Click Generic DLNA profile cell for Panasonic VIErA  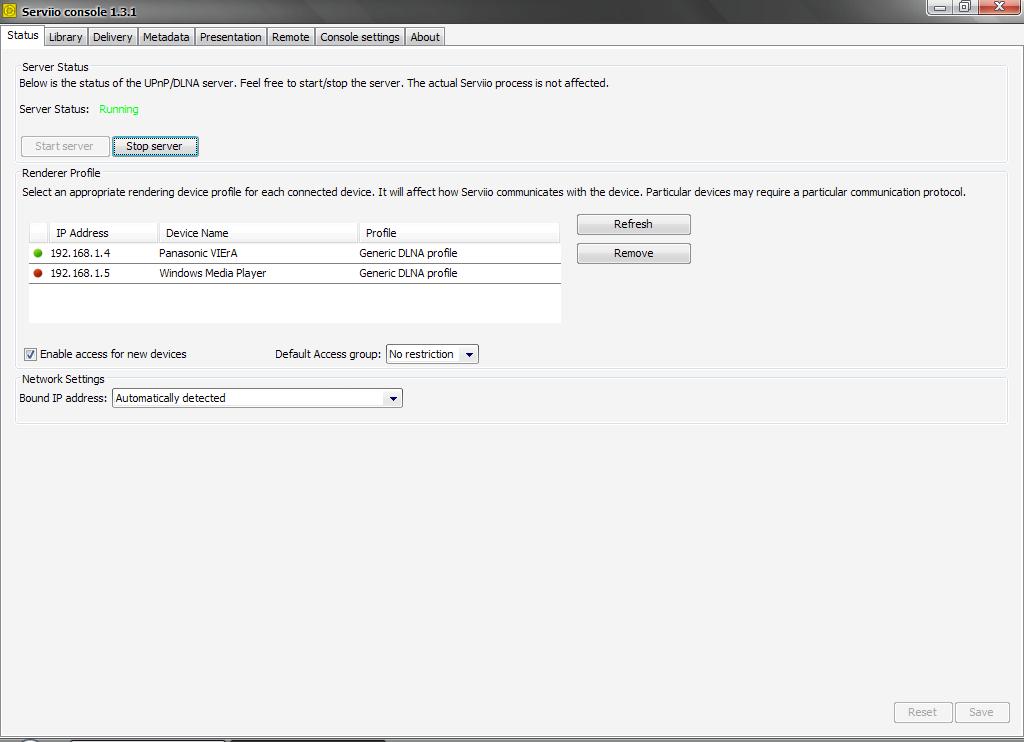click(x=408, y=253)
